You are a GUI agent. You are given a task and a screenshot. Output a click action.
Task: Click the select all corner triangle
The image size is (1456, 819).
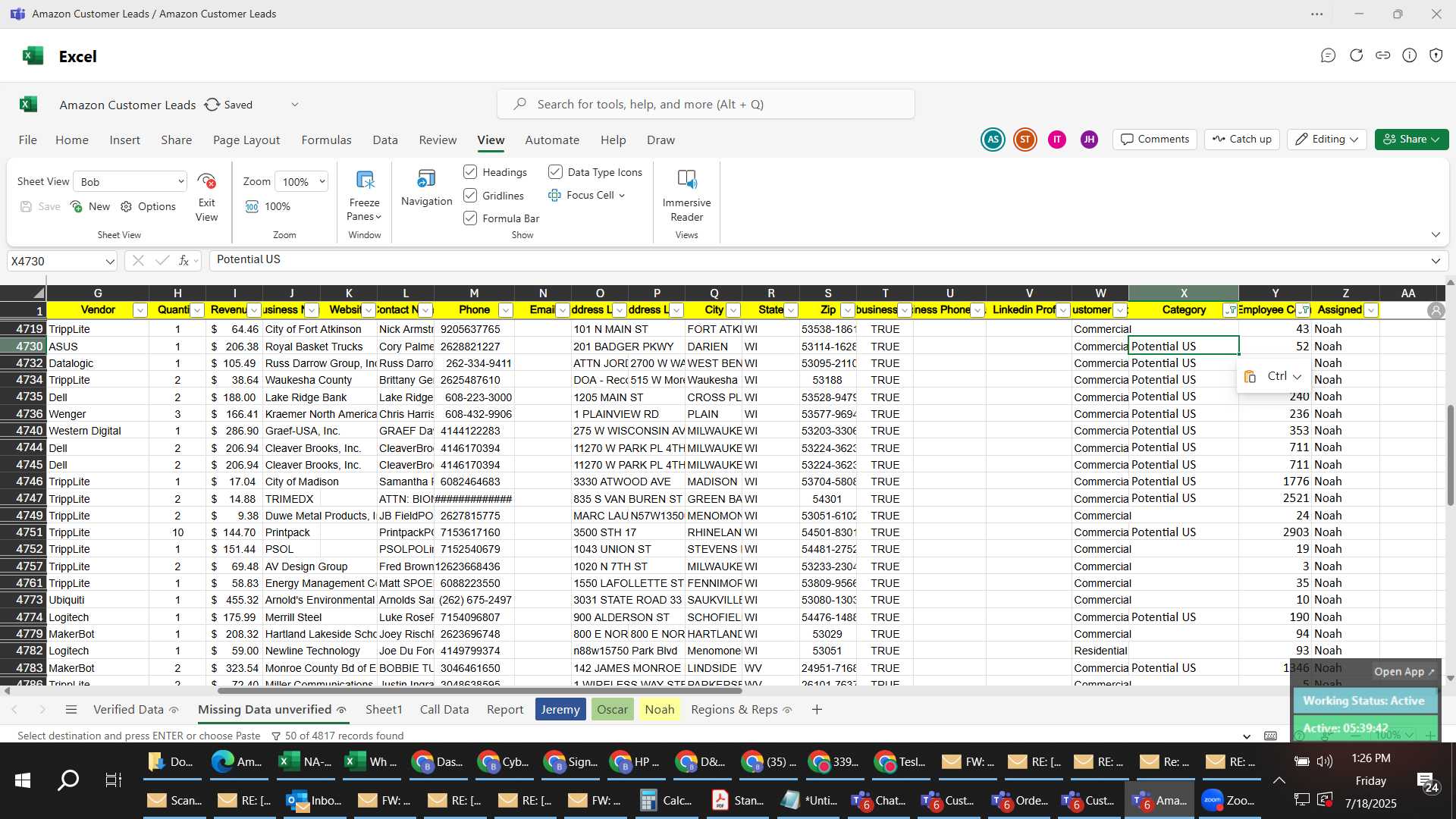tap(39, 293)
